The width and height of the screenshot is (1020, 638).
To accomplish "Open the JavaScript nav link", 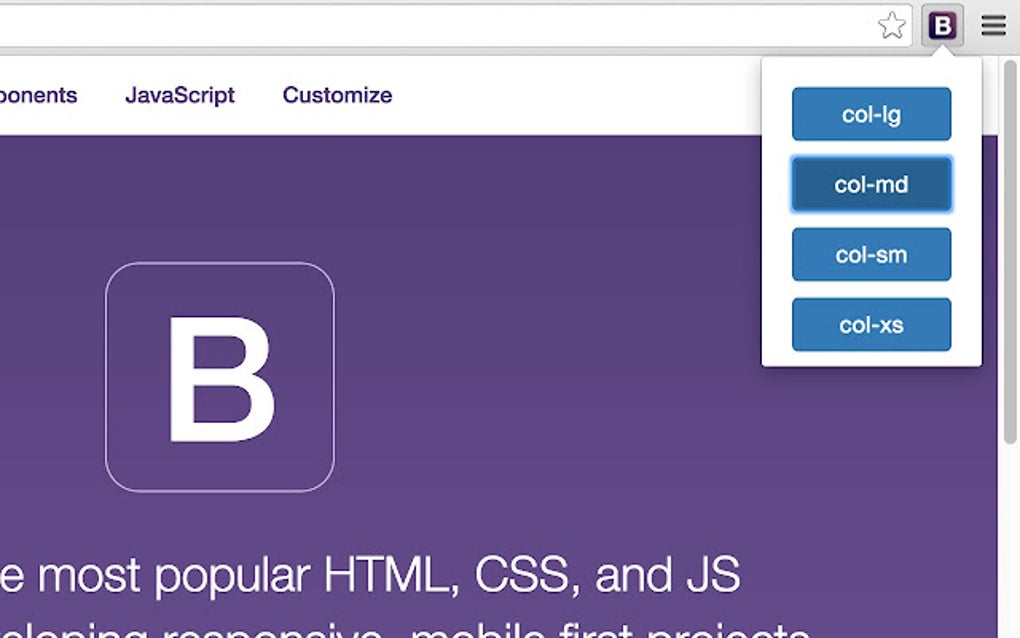I will (x=180, y=96).
